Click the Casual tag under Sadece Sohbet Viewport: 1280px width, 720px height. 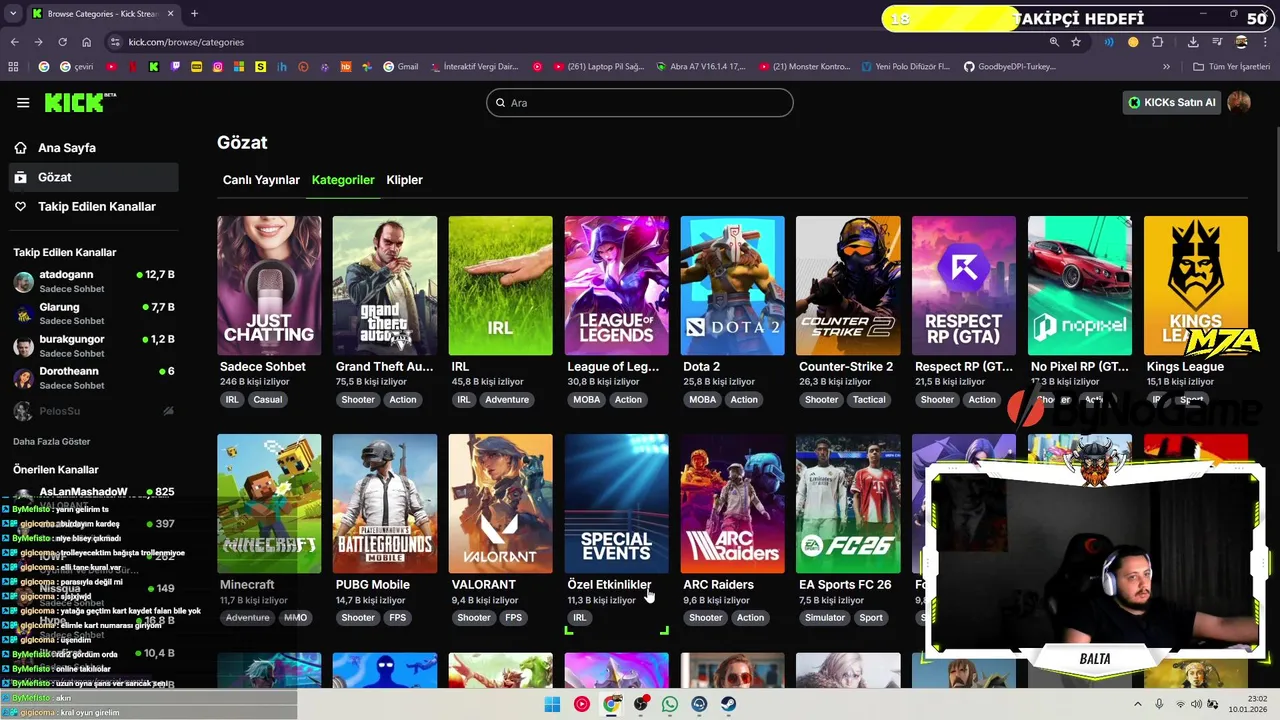(268, 400)
